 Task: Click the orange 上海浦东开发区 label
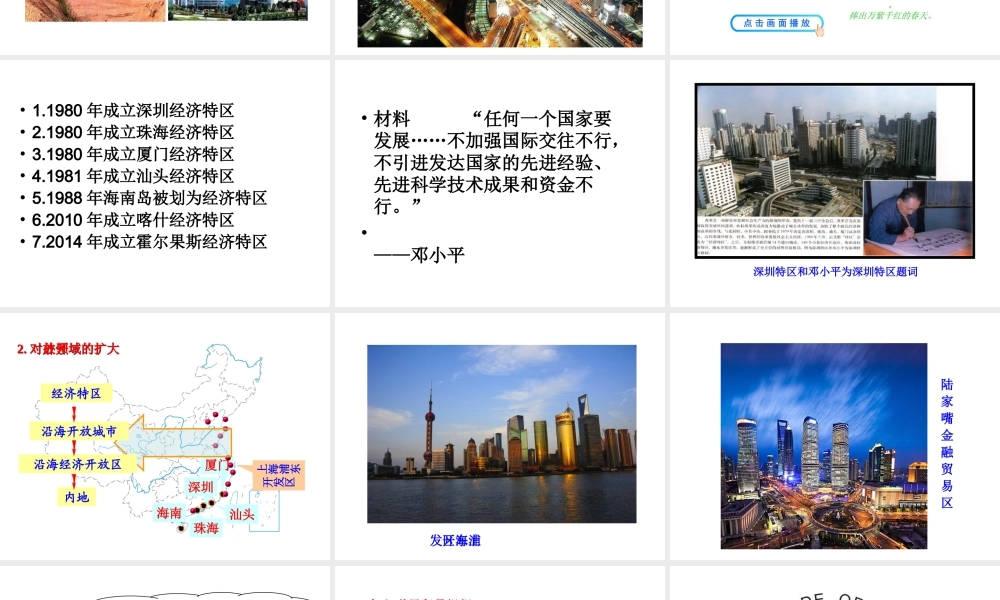pyautogui.click(x=279, y=476)
